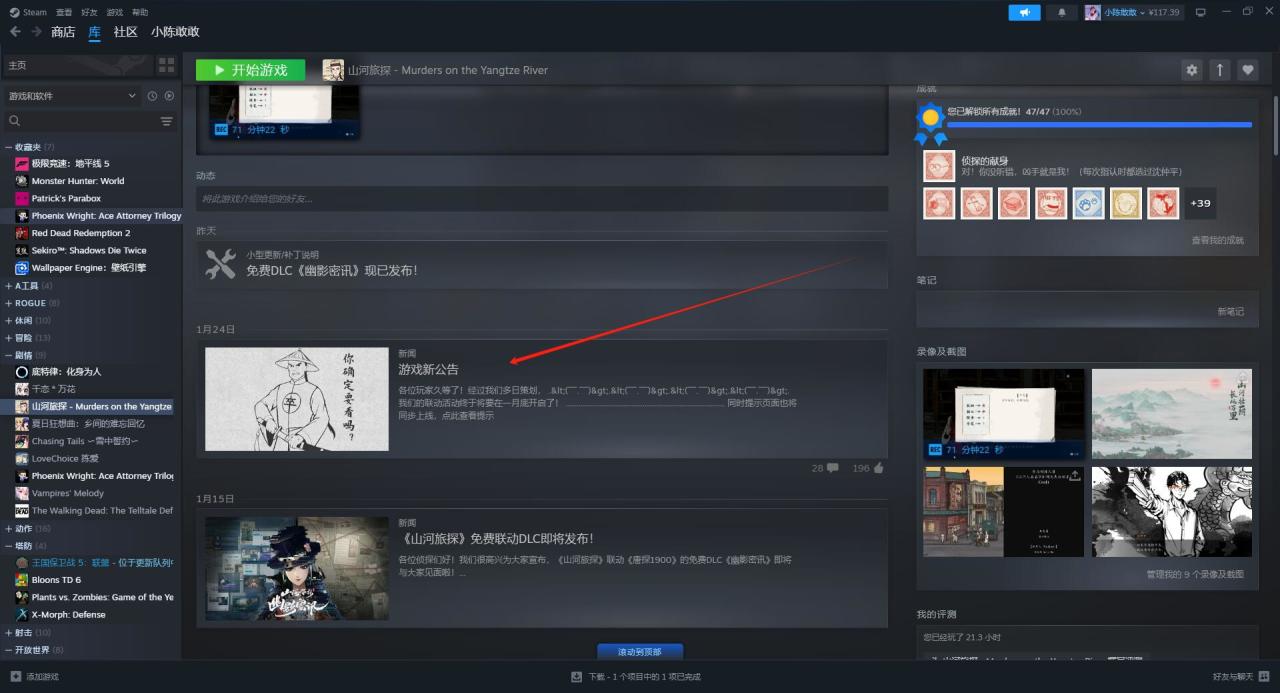Like the 游戏新公告 post thumbs-up
Image resolution: width=1280 pixels, height=693 pixels.
tap(878, 468)
